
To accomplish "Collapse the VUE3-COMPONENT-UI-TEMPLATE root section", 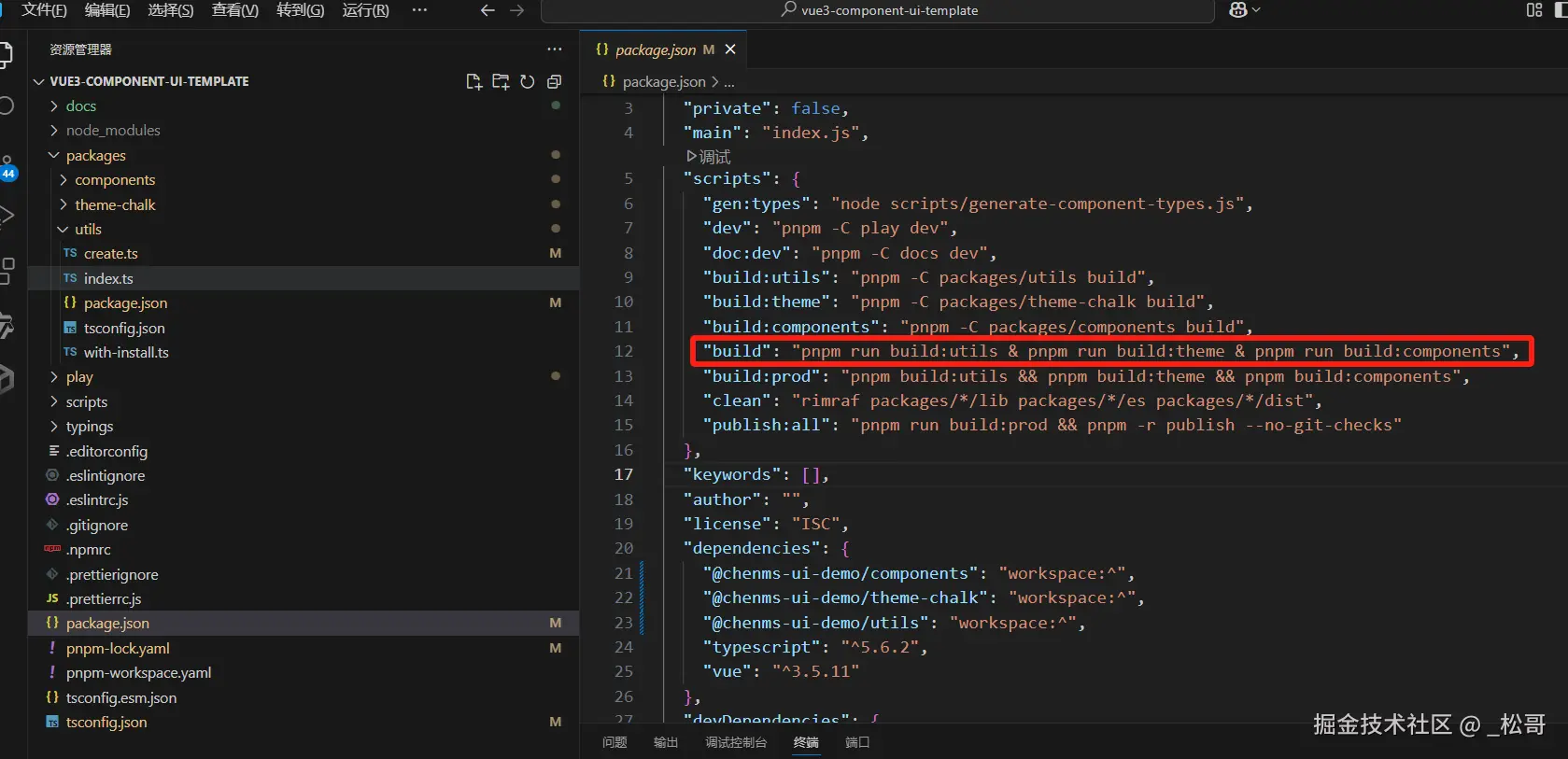I will tap(148, 81).
